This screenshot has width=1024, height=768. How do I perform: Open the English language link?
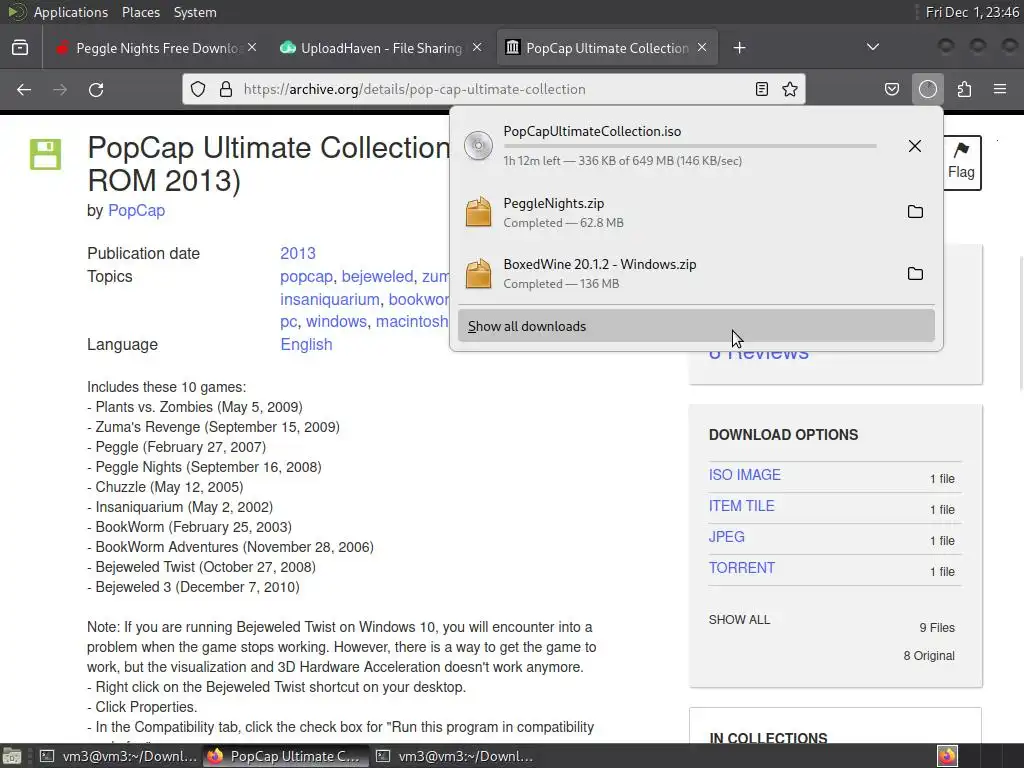(306, 344)
